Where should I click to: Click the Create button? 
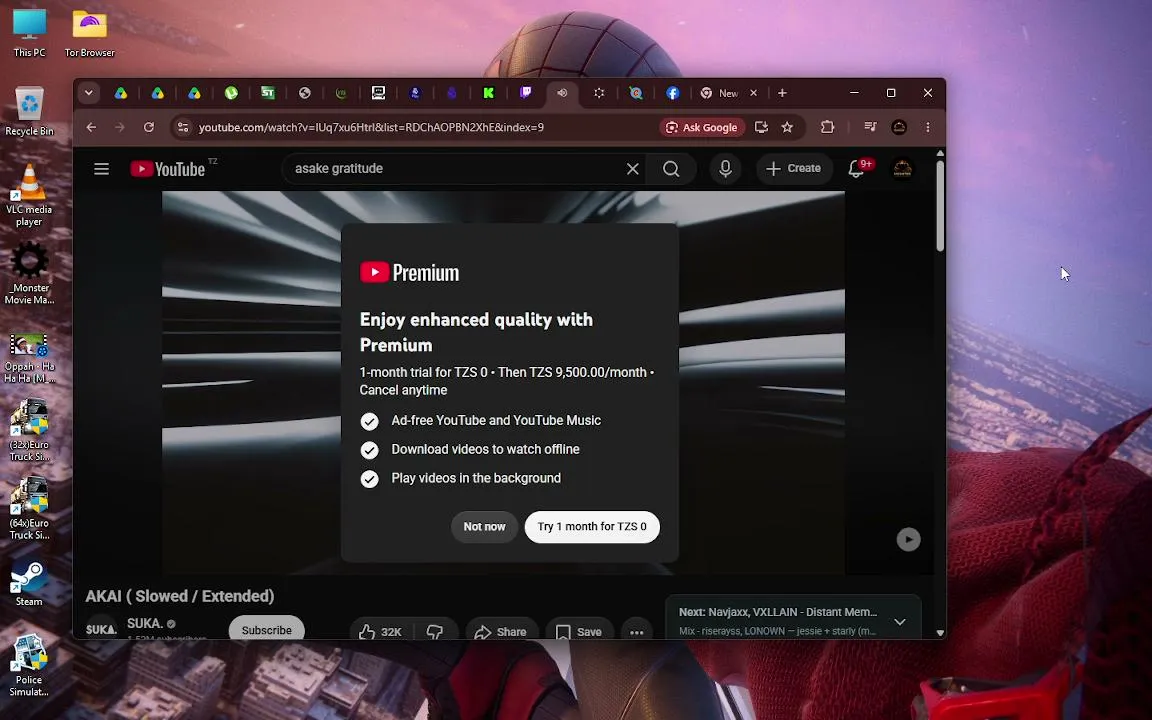coord(793,169)
